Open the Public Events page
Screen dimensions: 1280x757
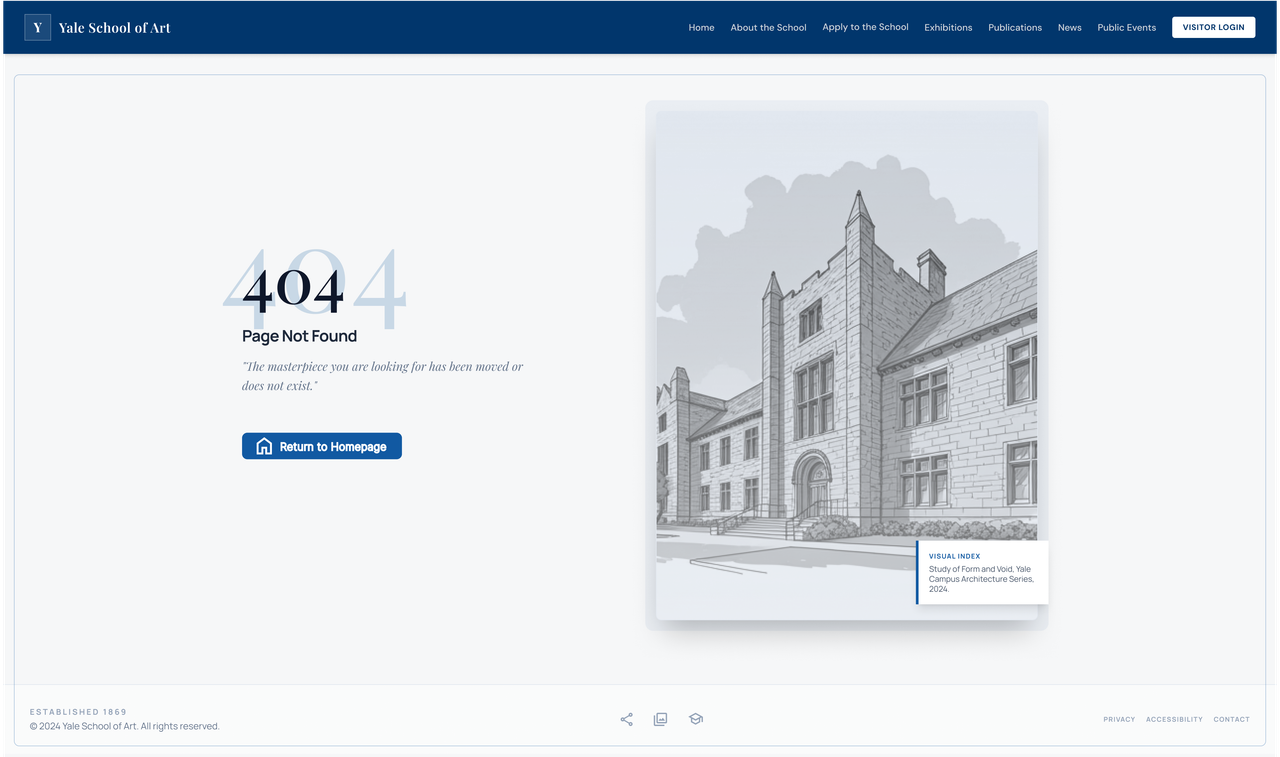click(x=1126, y=27)
